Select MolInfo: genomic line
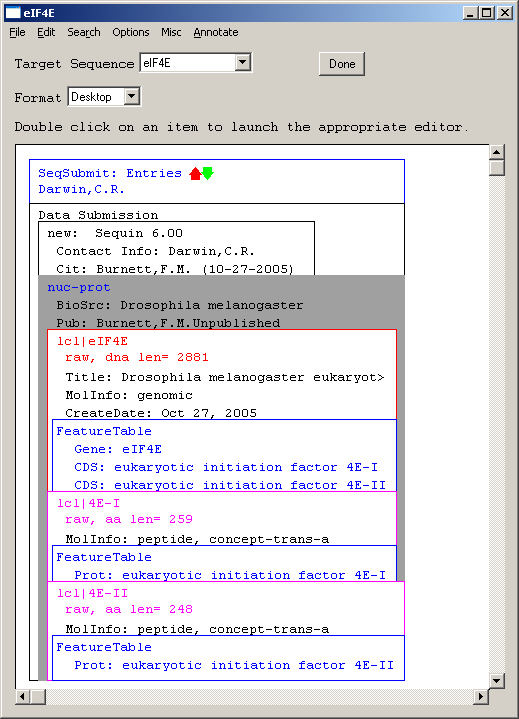The height and width of the screenshot is (719, 519). tap(129, 395)
